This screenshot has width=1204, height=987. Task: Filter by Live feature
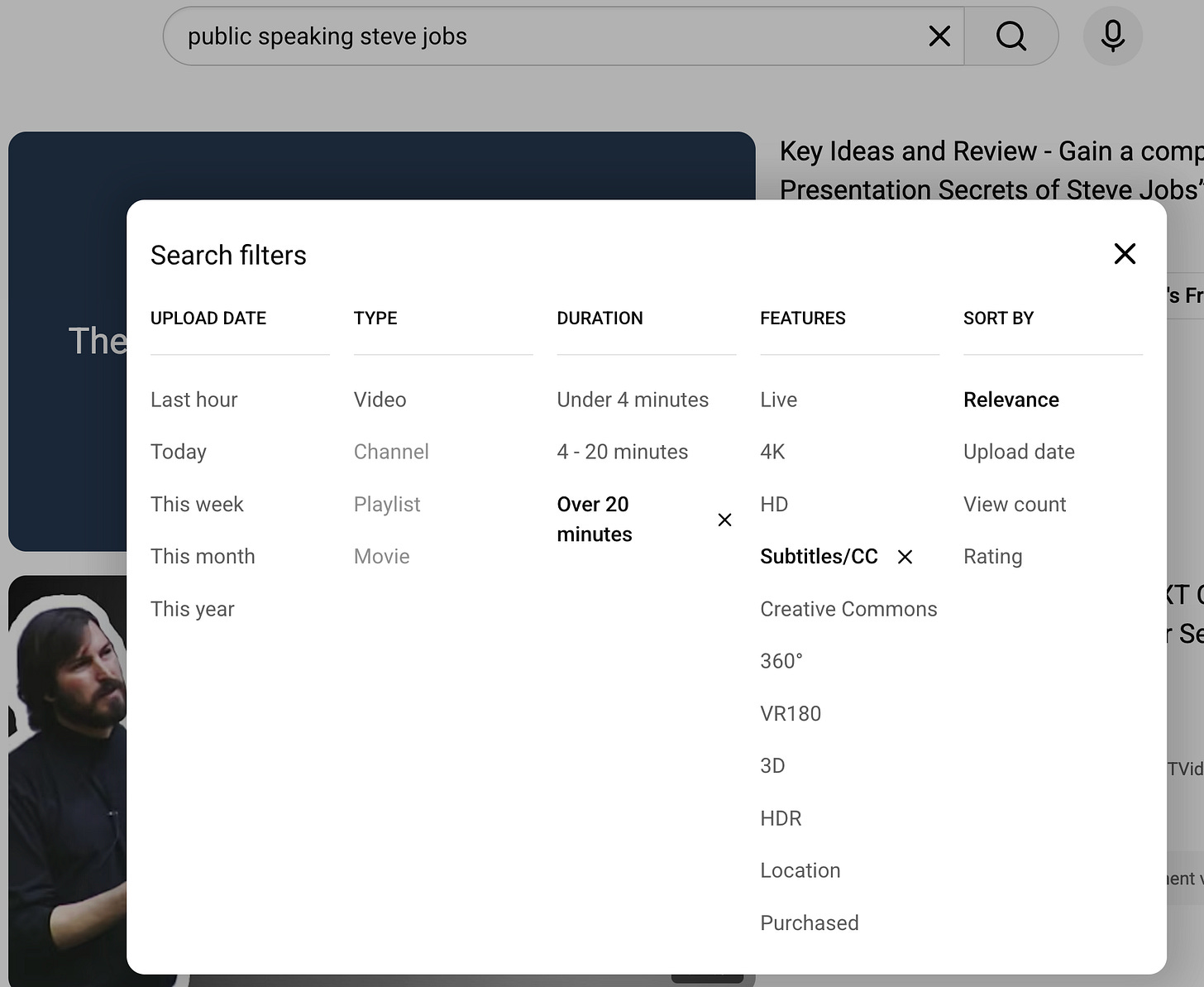[779, 400]
